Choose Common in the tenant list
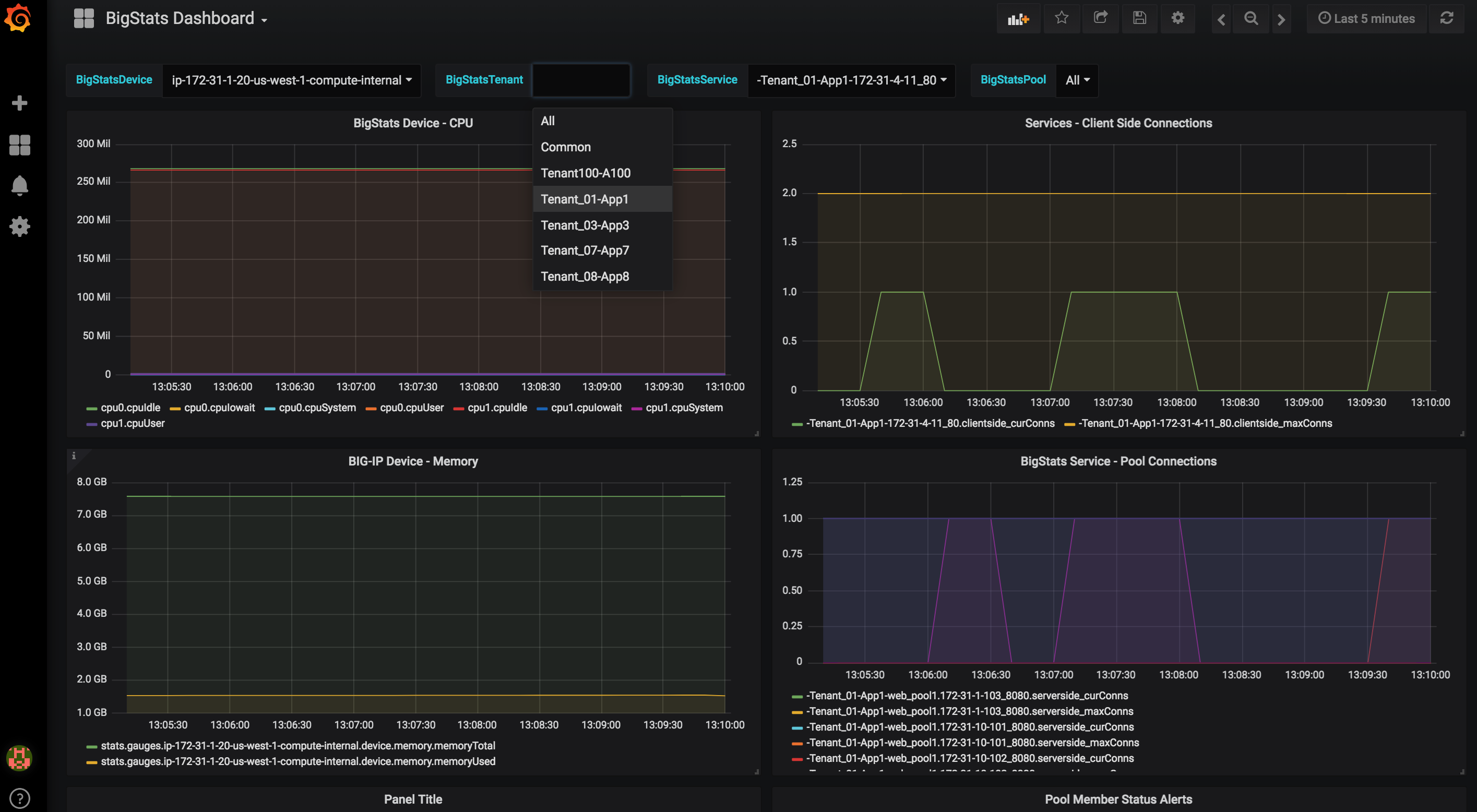Viewport: 1477px width, 812px height. pyautogui.click(x=565, y=147)
